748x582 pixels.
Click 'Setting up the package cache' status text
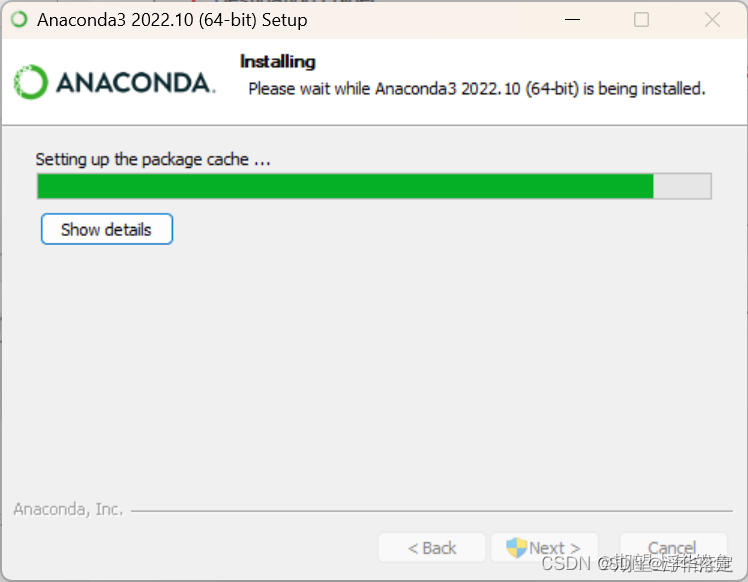click(153, 159)
